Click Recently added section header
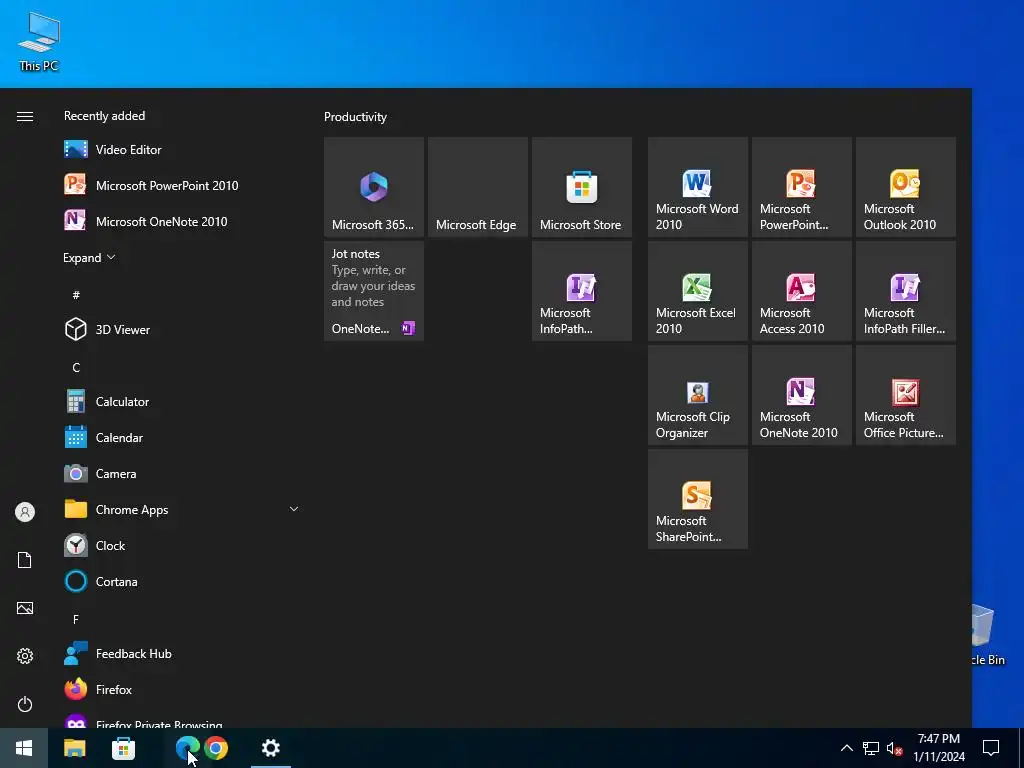The image size is (1024, 768). tap(104, 116)
